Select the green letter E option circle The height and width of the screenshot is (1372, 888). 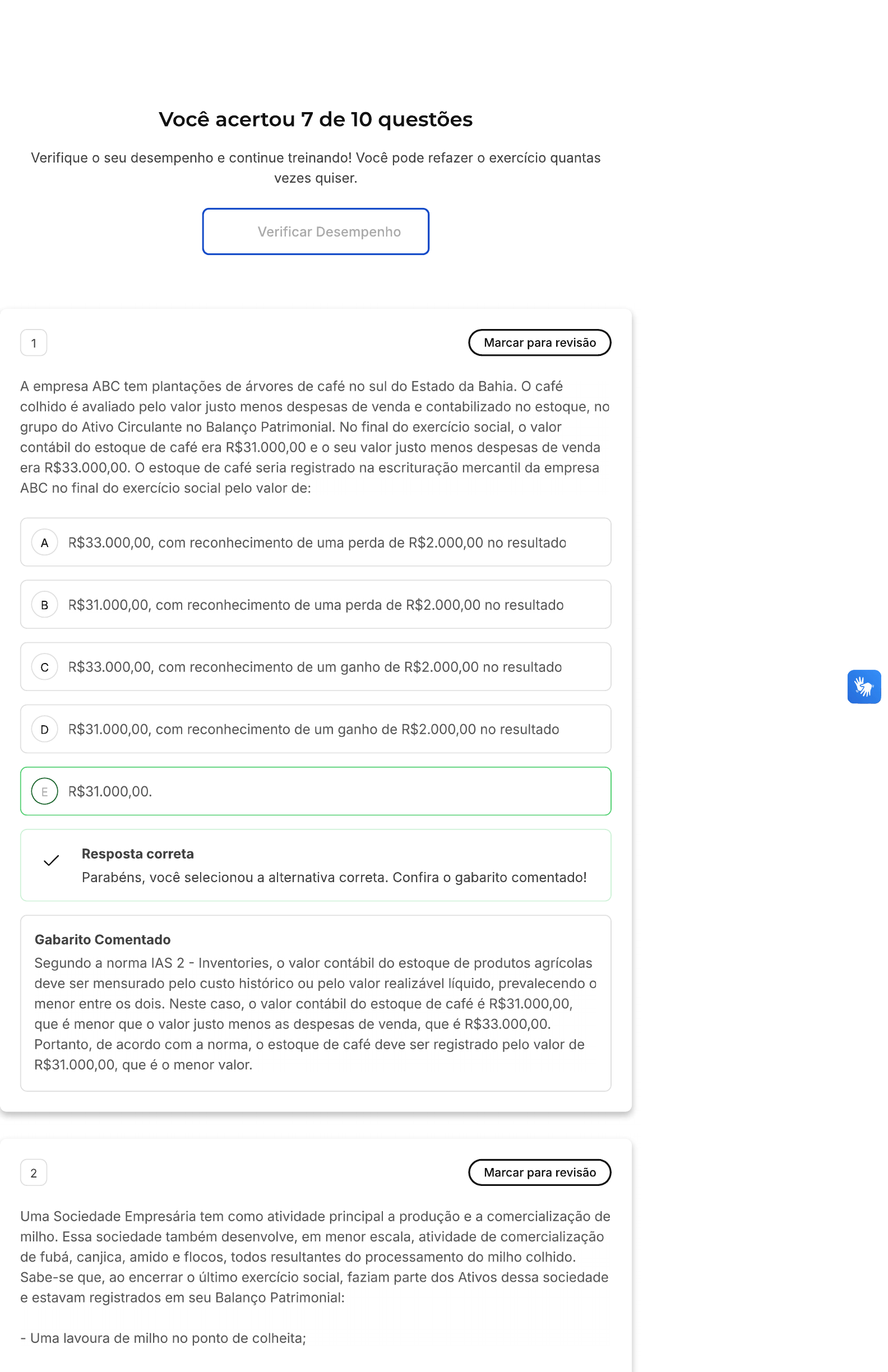point(44,791)
